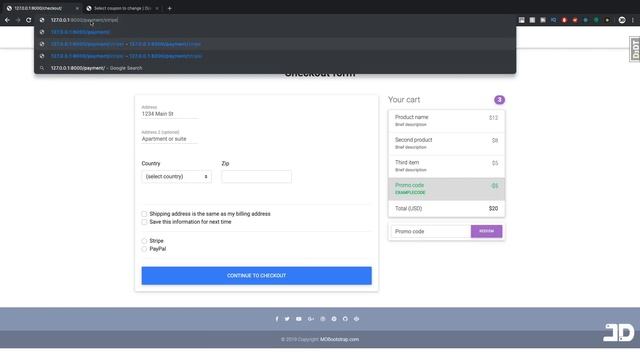Select the Stripe payment option
Image resolution: width=640 pixels, height=360 pixels.
tap(144, 241)
